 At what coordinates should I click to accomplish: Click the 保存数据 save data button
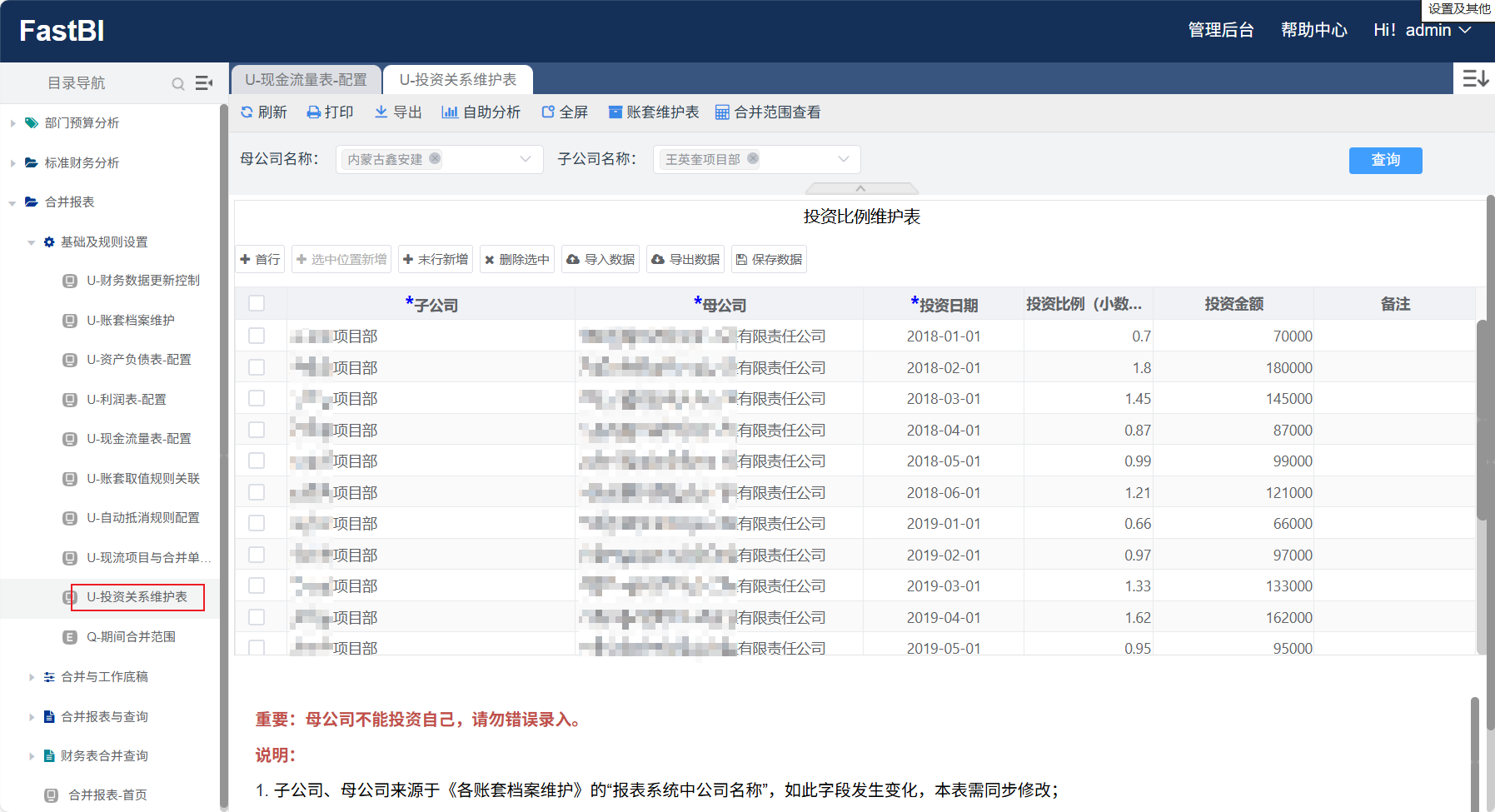[769, 260]
